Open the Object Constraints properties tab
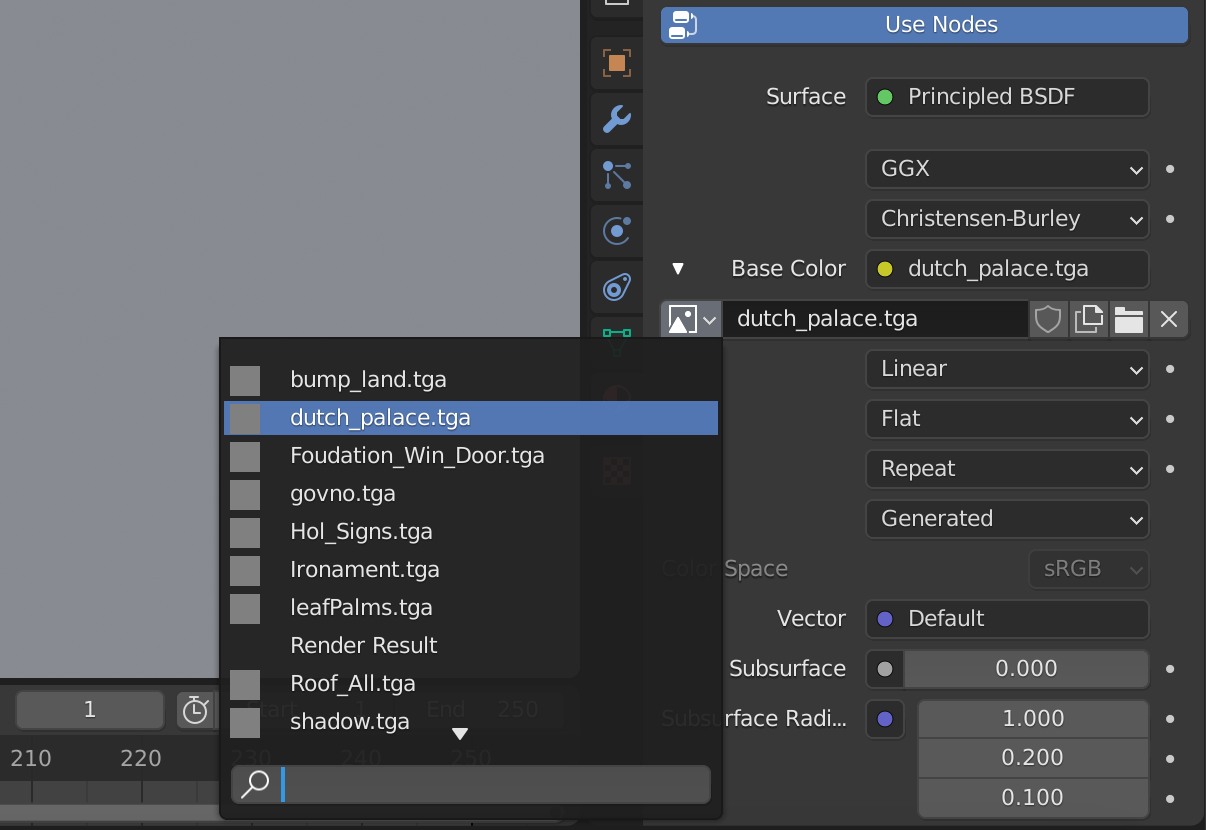The width and height of the screenshot is (1206, 830). pyautogui.click(x=616, y=288)
